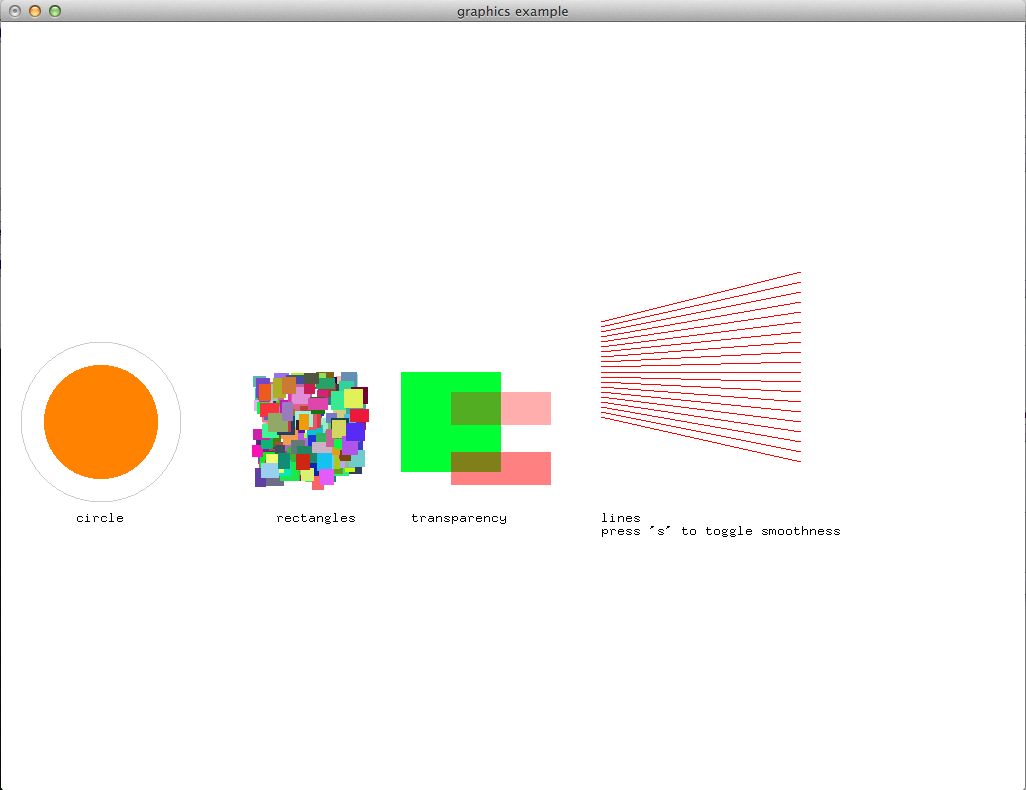Screen dimensions: 1026x790
Task: Click the darker green overlap region
Action: tap(478, 408)
